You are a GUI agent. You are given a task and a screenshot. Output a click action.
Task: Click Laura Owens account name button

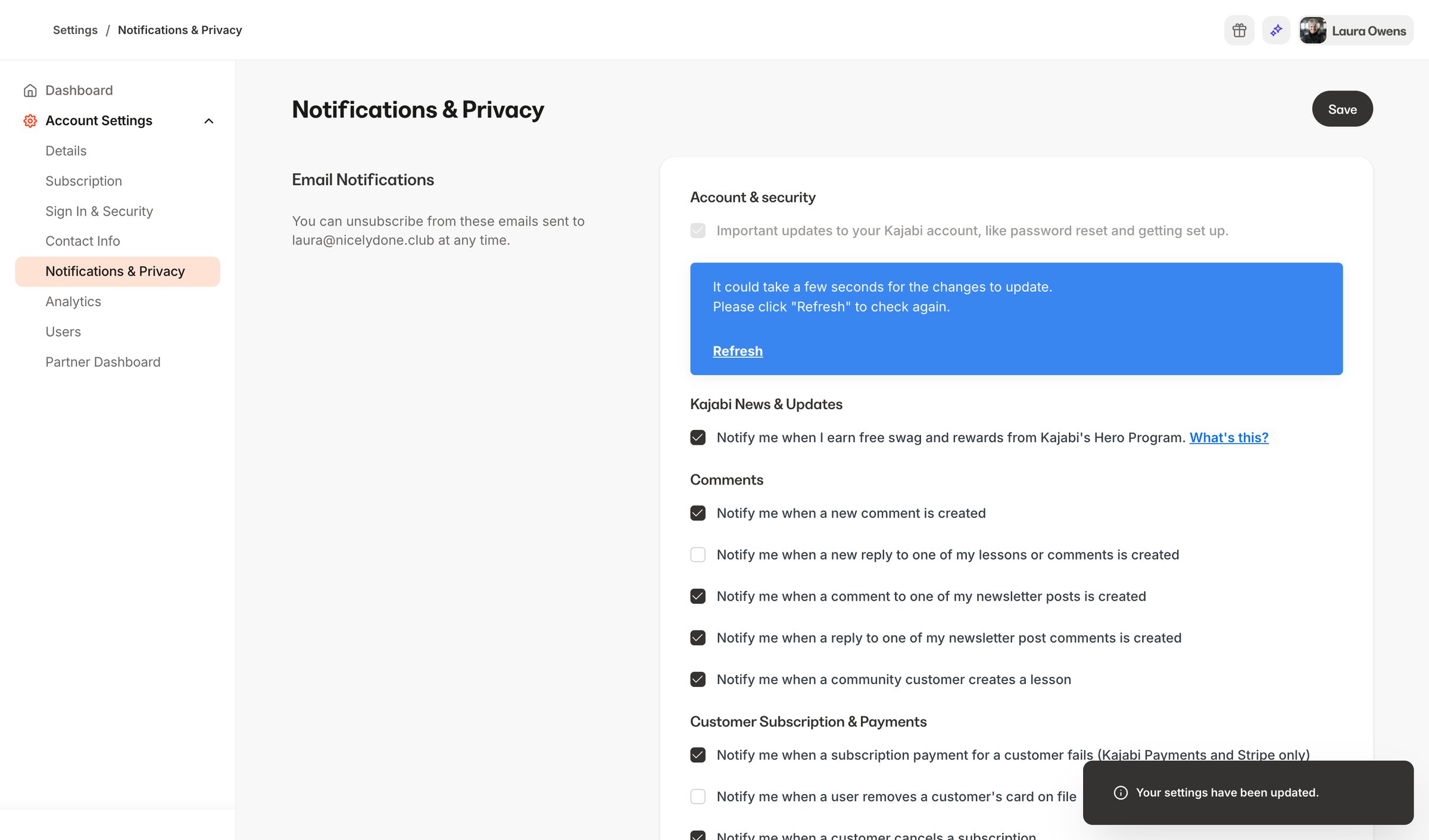(x=1356, y=30)
